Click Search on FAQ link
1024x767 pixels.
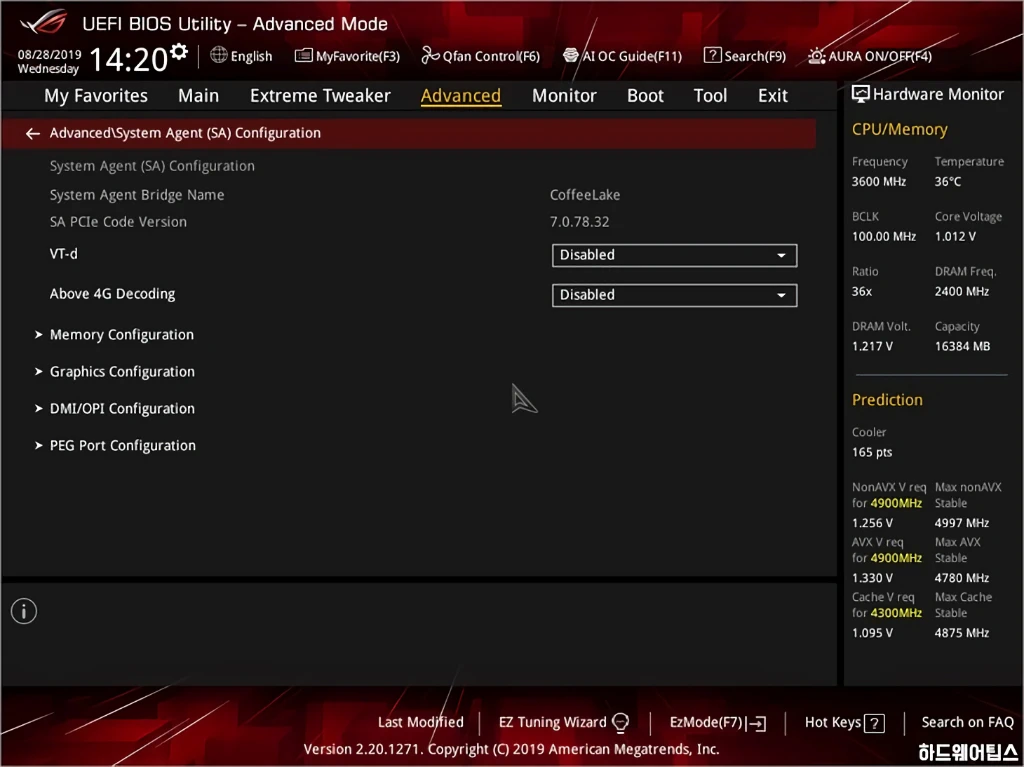967,723
